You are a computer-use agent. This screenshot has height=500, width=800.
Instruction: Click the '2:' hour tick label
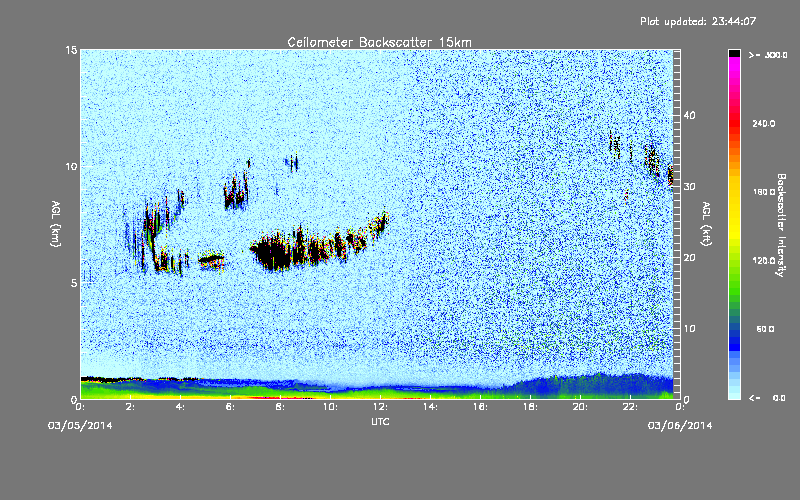coord(131,407)
